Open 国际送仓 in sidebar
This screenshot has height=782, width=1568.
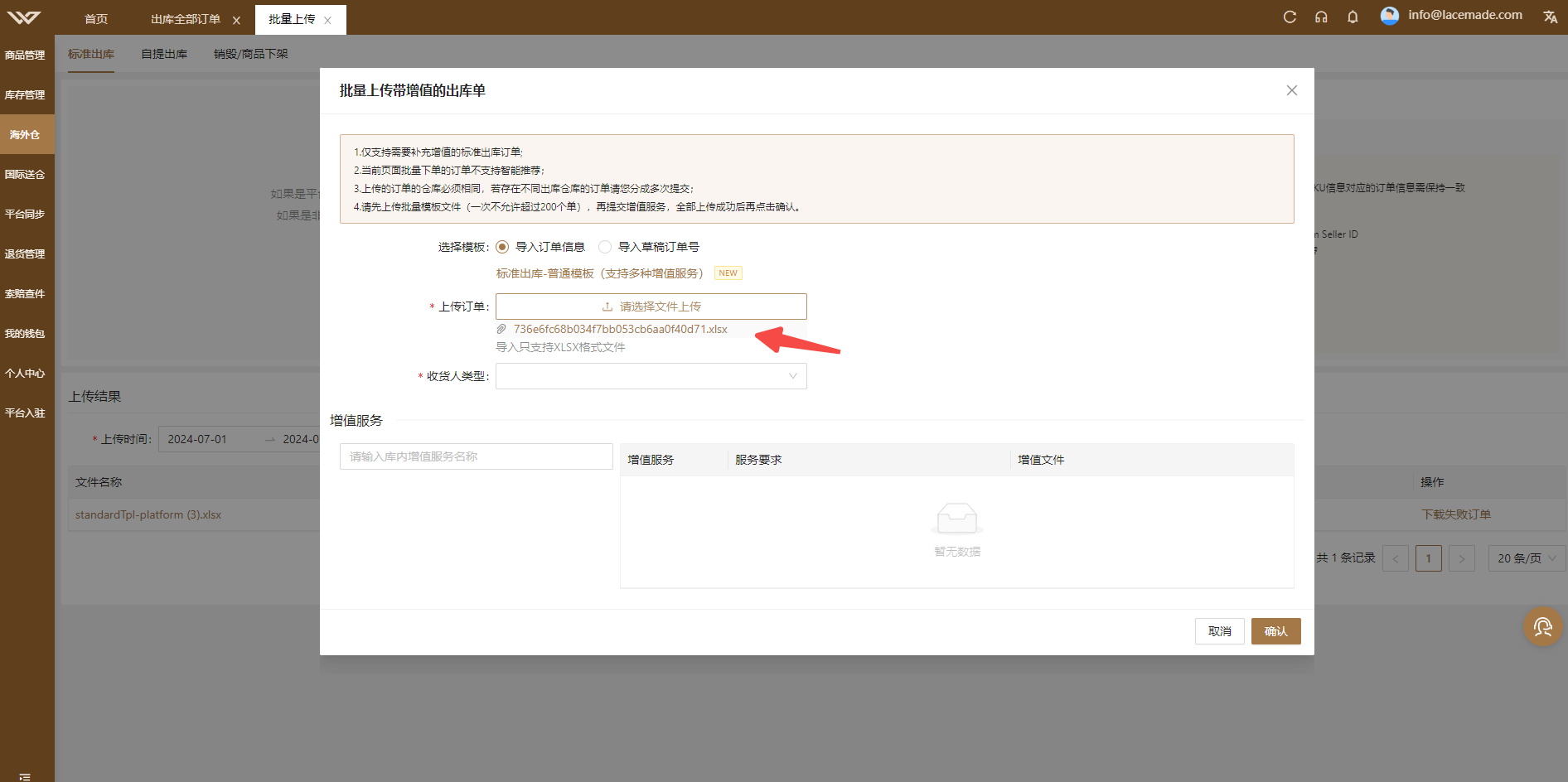[x=27, y=174]
